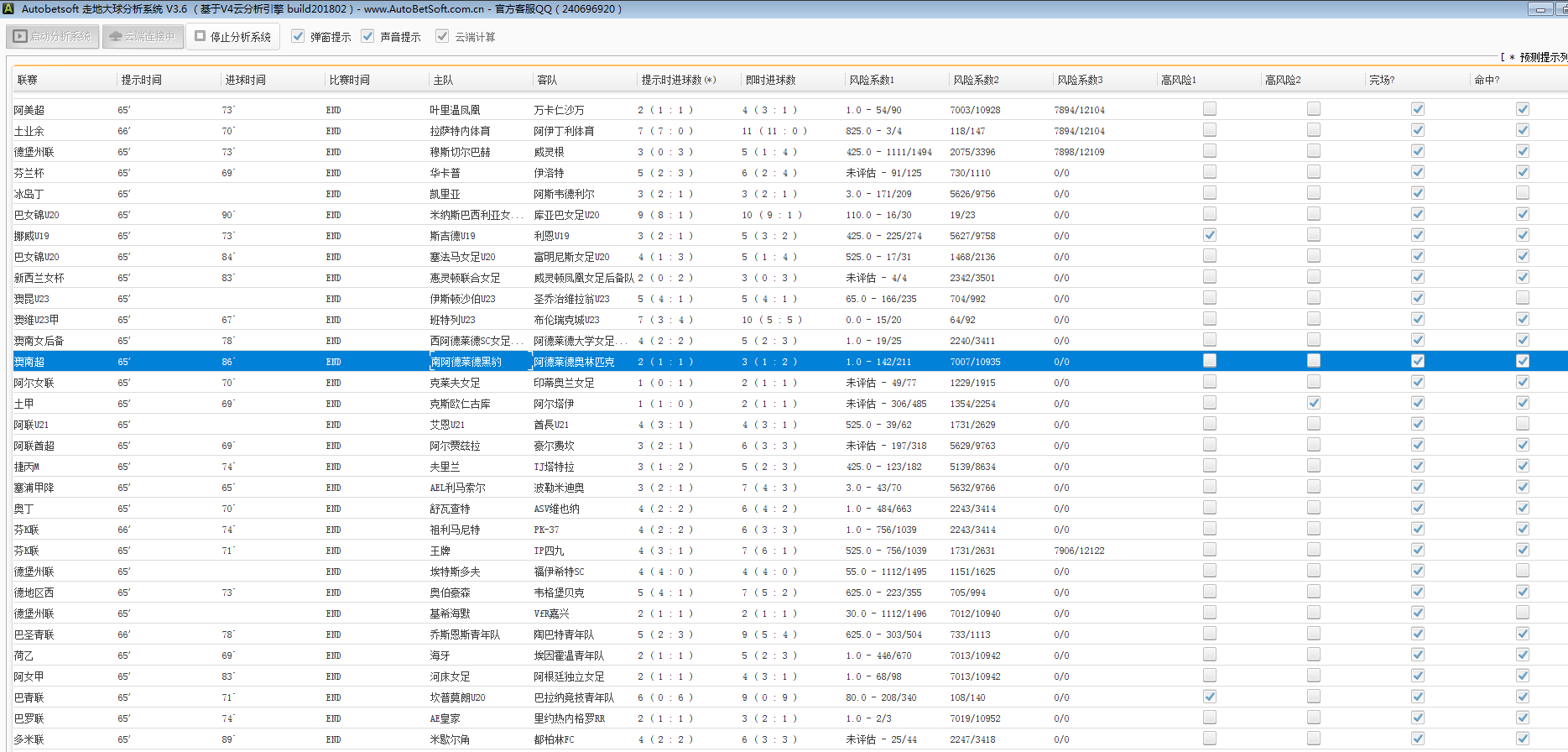
Task: Select the 土业余 league row
Action: (x=29, y=131)
